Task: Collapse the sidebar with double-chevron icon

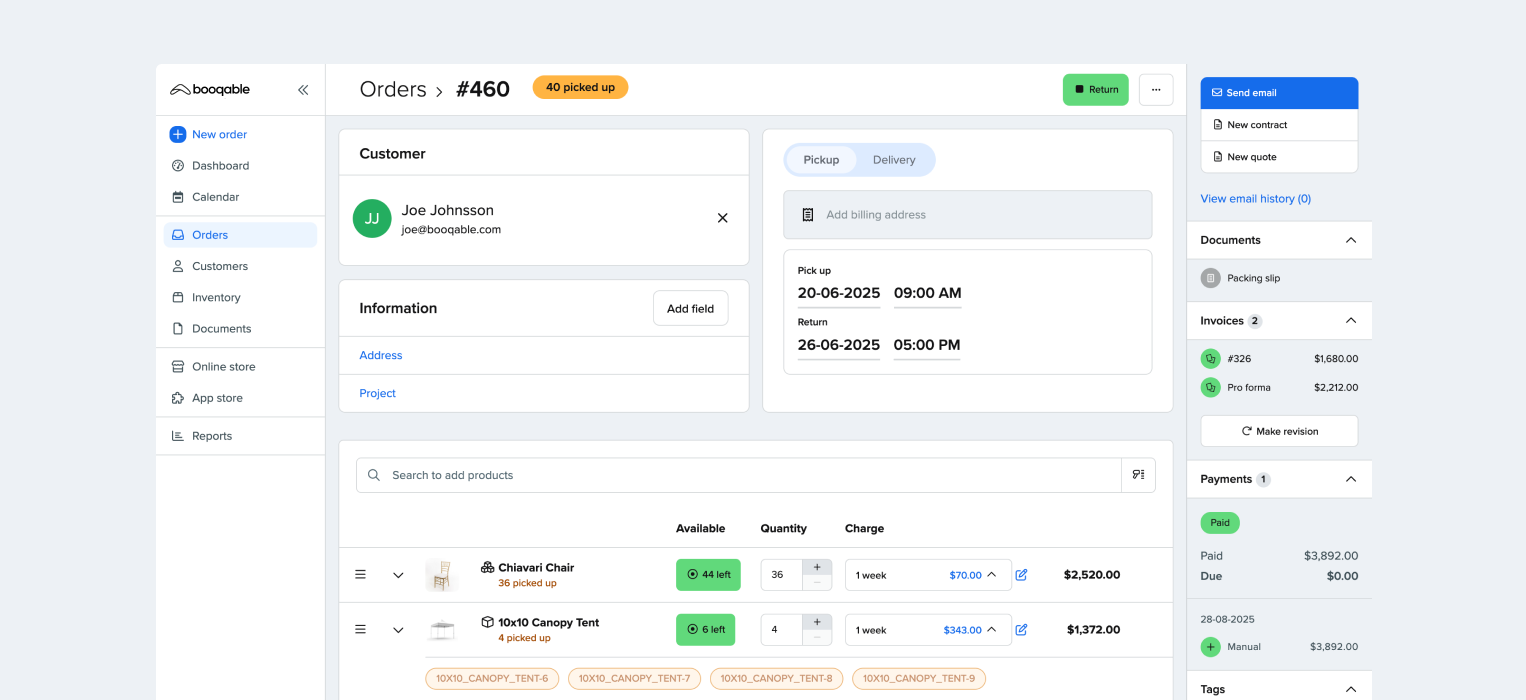Action: [x=303, y=90]
